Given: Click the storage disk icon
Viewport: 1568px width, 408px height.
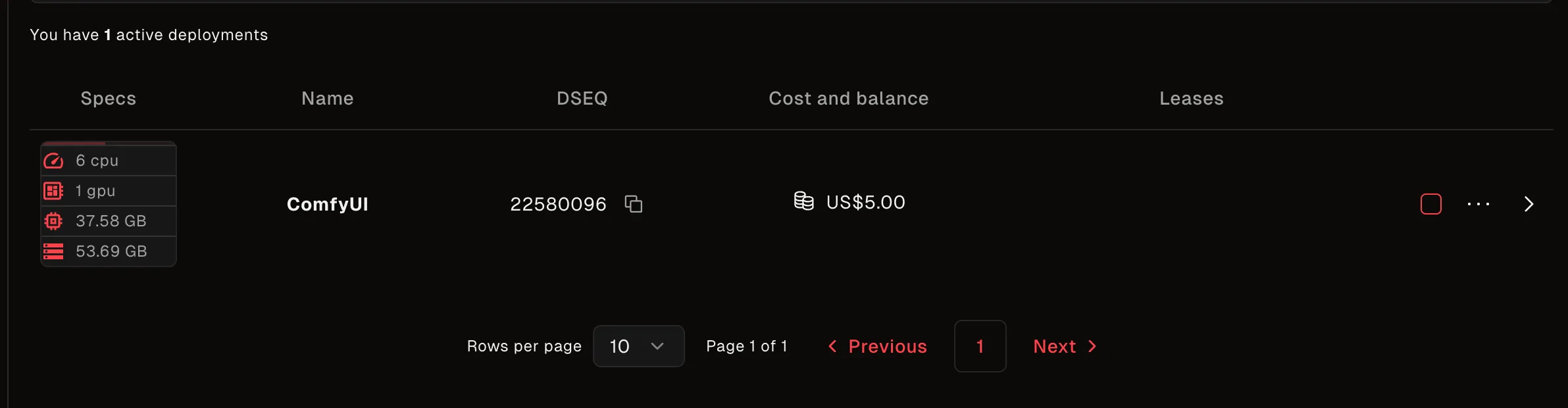Looking at the screenshot, I should (x=53, y=251).
